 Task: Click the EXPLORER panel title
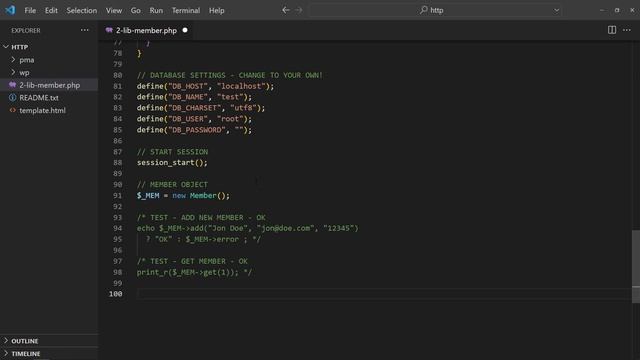[x=26, y=31]
